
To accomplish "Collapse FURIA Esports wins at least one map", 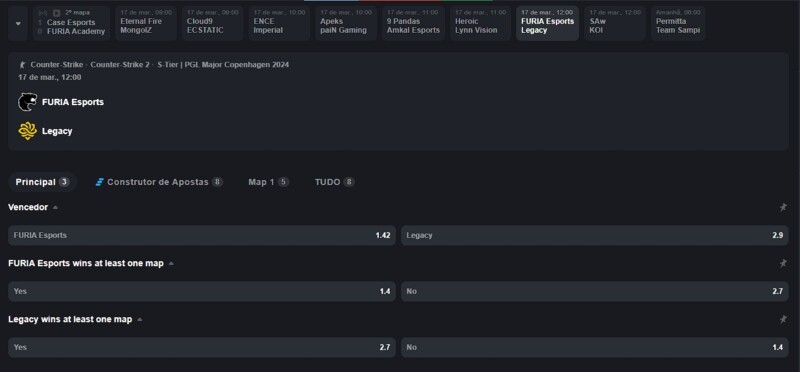I will pyautogui.click(x=171, y=264).
